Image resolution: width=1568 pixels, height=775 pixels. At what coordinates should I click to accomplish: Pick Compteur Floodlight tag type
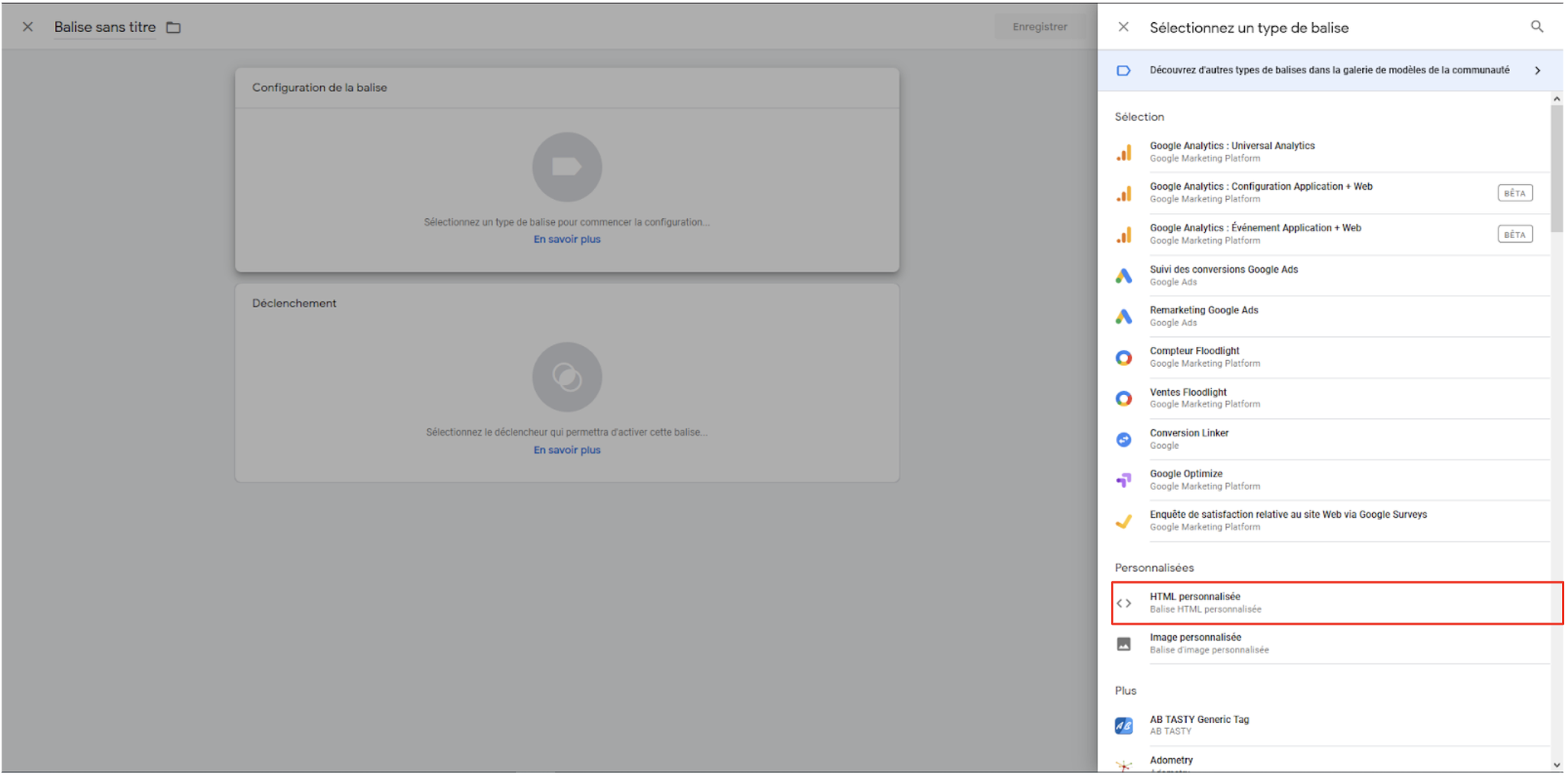(x=1331, y=358)
